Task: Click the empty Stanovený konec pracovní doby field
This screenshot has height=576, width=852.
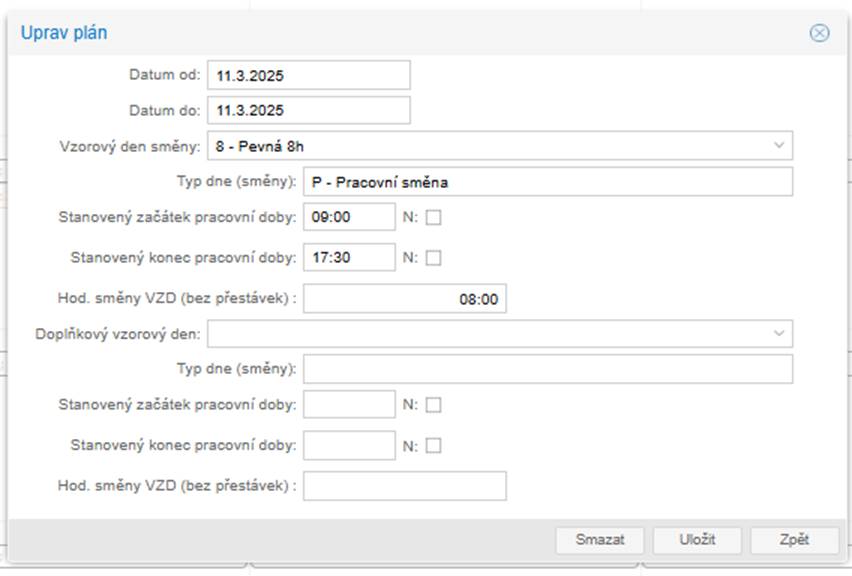Action: (x=349, y=445)
